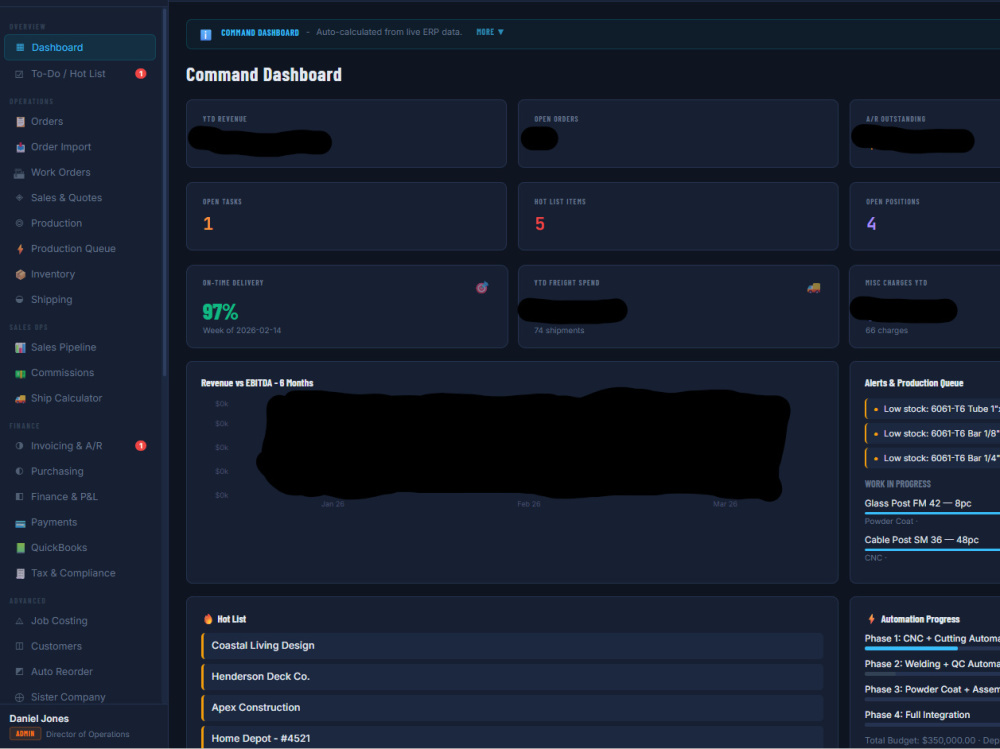1000x749 pixels.
Task: Click the Finance & P&L icon
Action: coord(19,497)
